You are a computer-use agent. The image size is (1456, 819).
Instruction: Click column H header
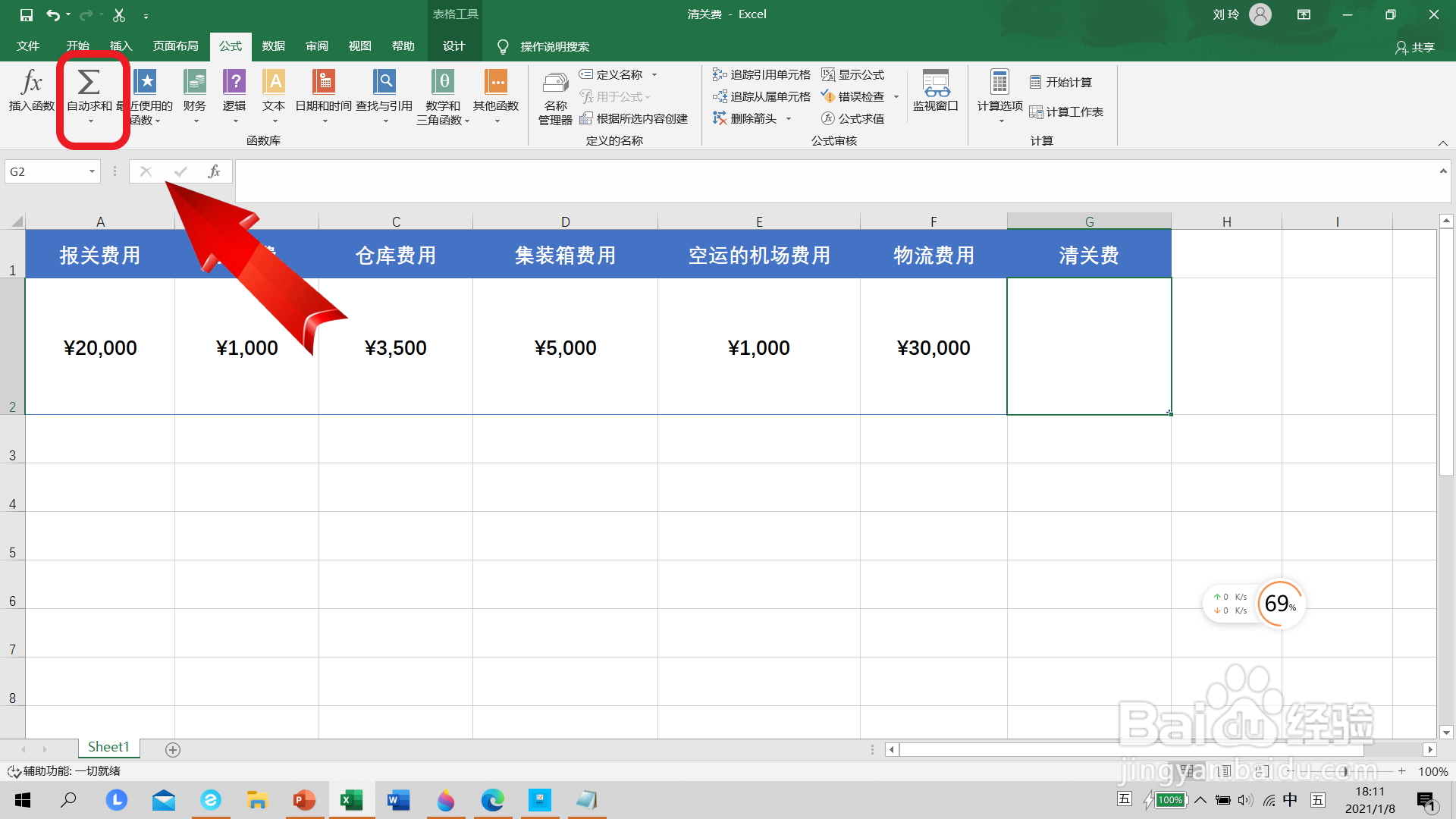coord(1226,221)
